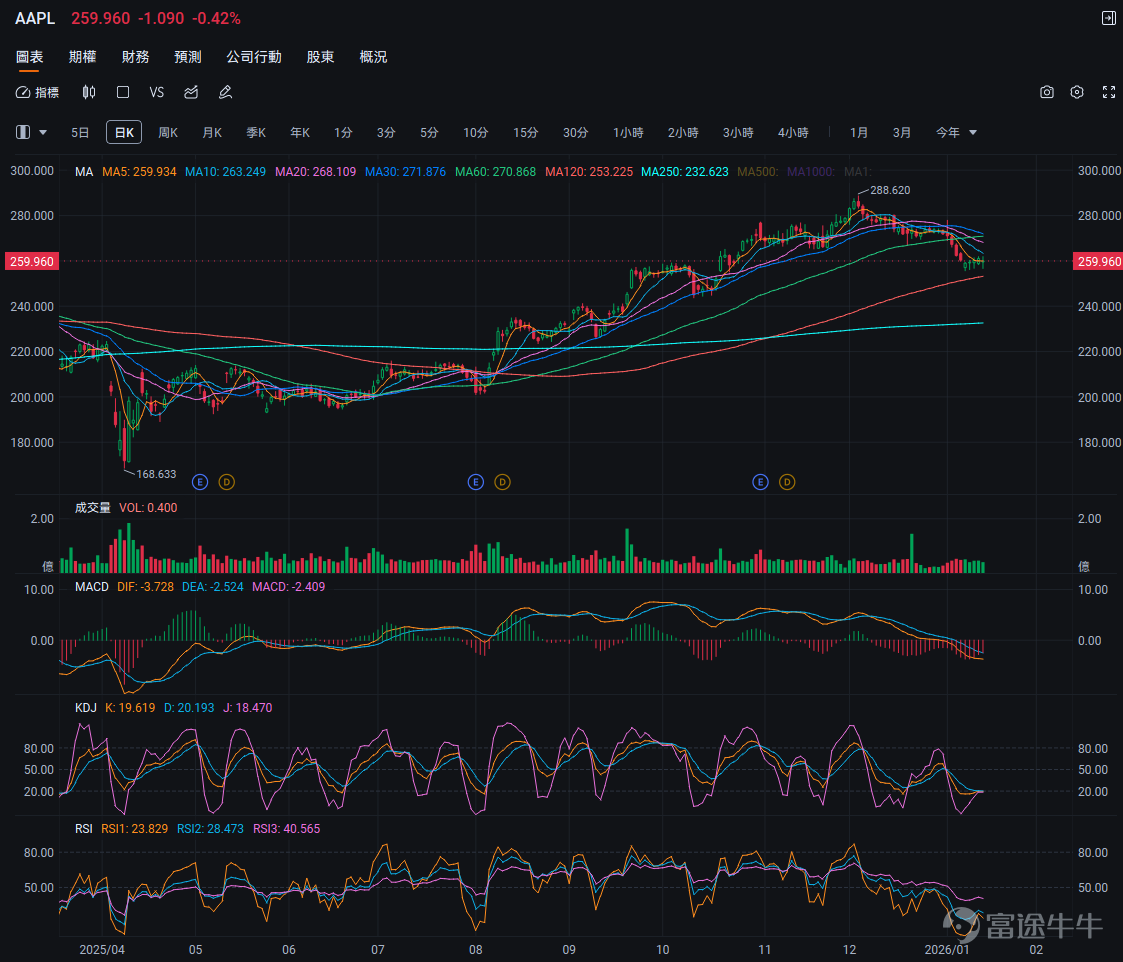Open the 股東 tab

coord(320,57)
